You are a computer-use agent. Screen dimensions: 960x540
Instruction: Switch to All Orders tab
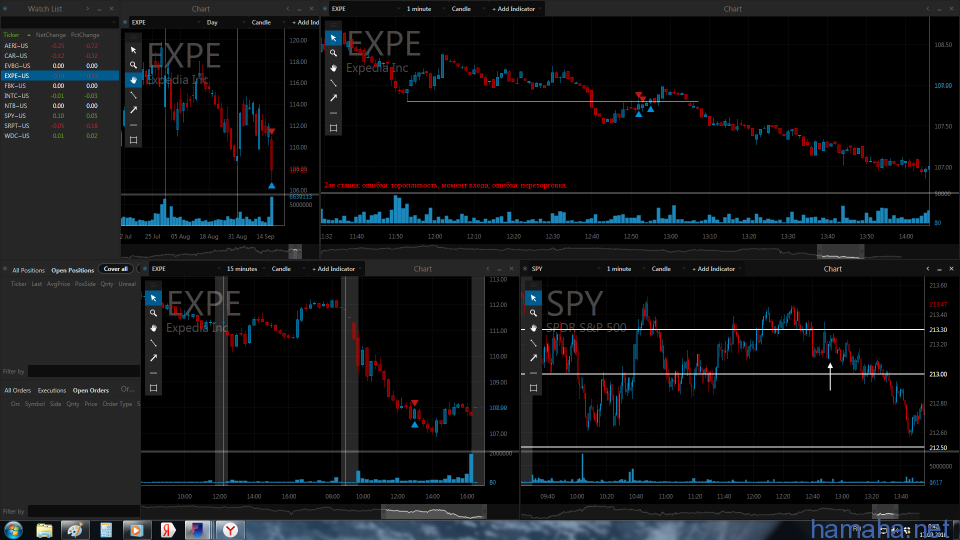pyautogui.click(x=18, y=391)
